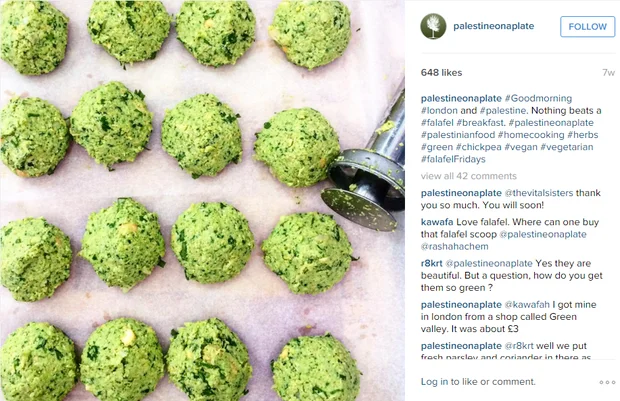
Task: Open the #falafel hashtag
Action: (437, 123)
